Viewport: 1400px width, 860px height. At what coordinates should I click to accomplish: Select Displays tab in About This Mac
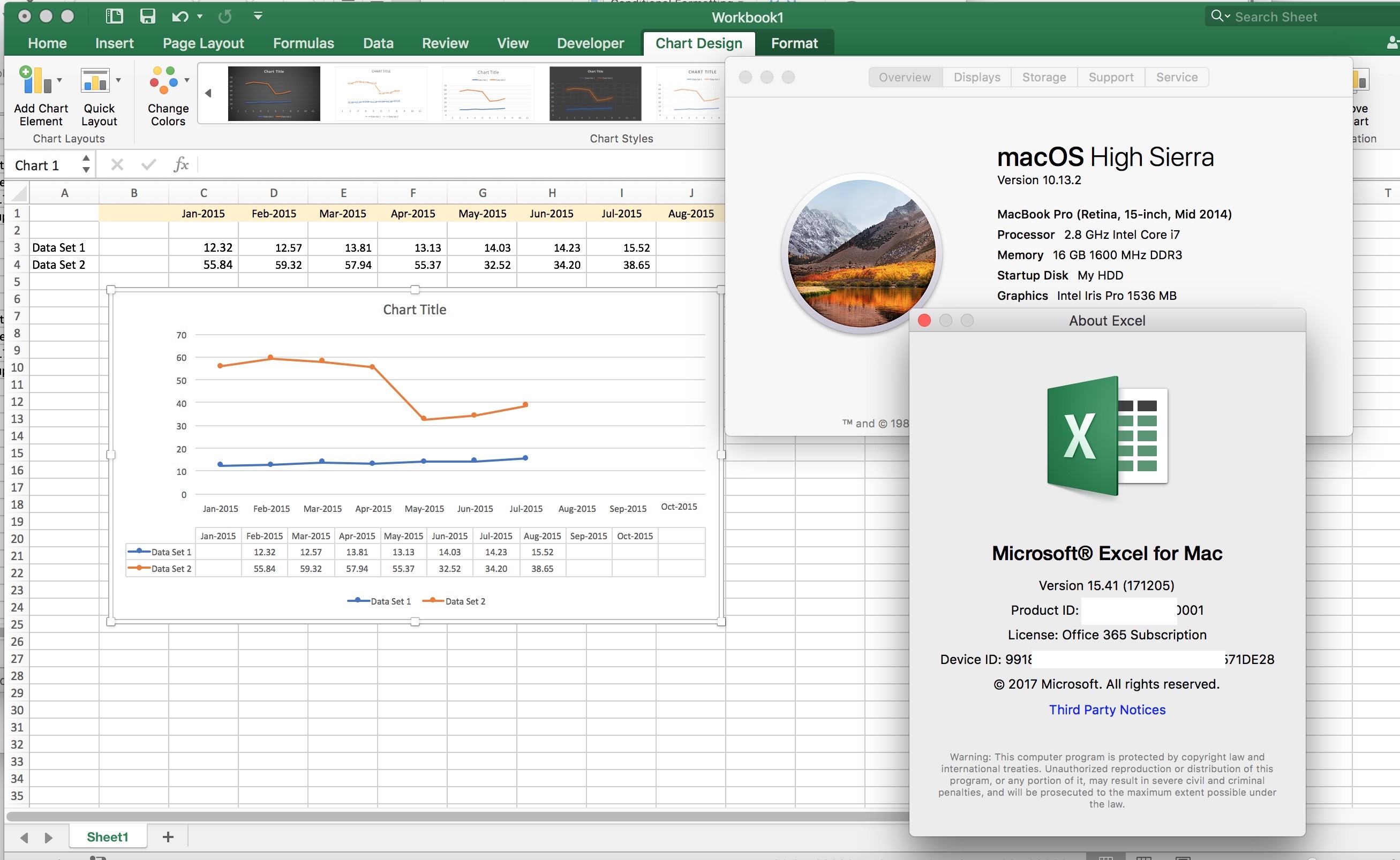[x=977, y=77]
